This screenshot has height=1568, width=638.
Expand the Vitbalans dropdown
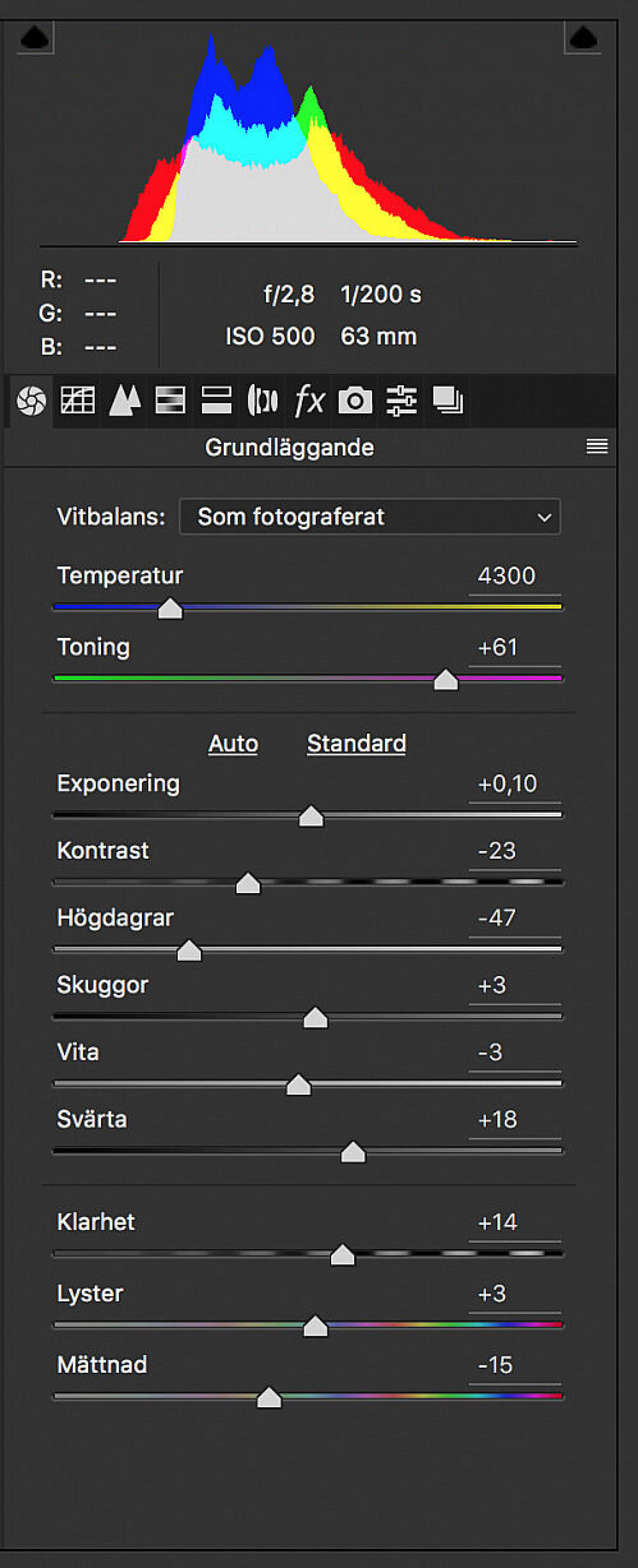pos(370,517)
